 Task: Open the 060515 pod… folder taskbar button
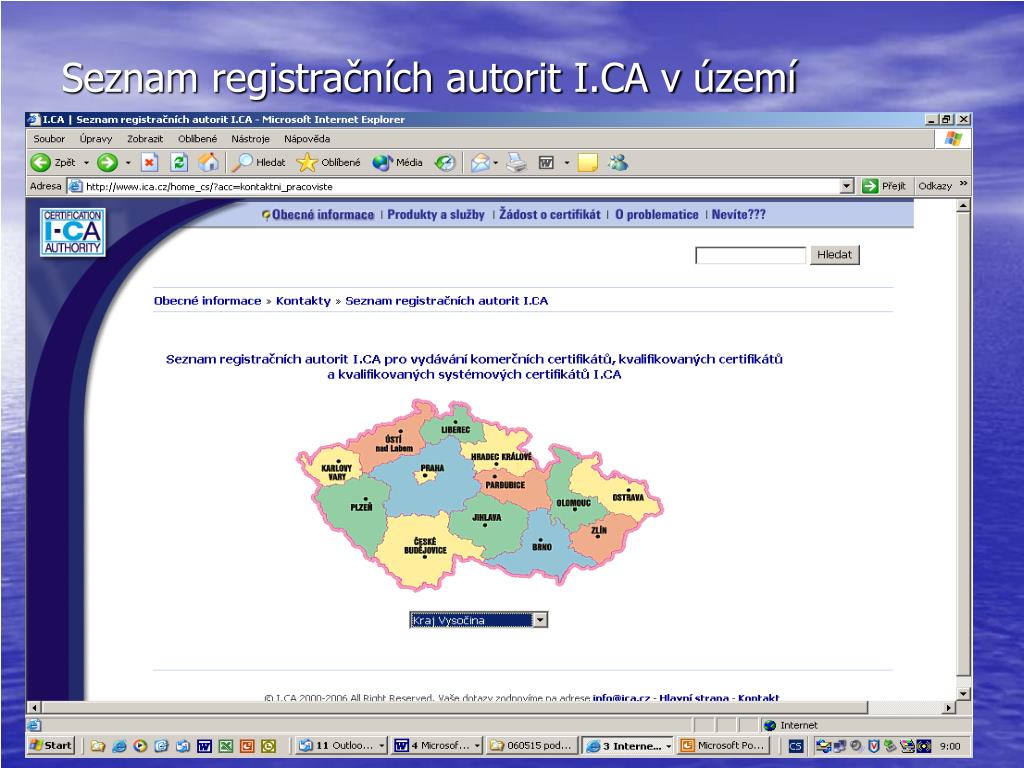click(531, 745)
